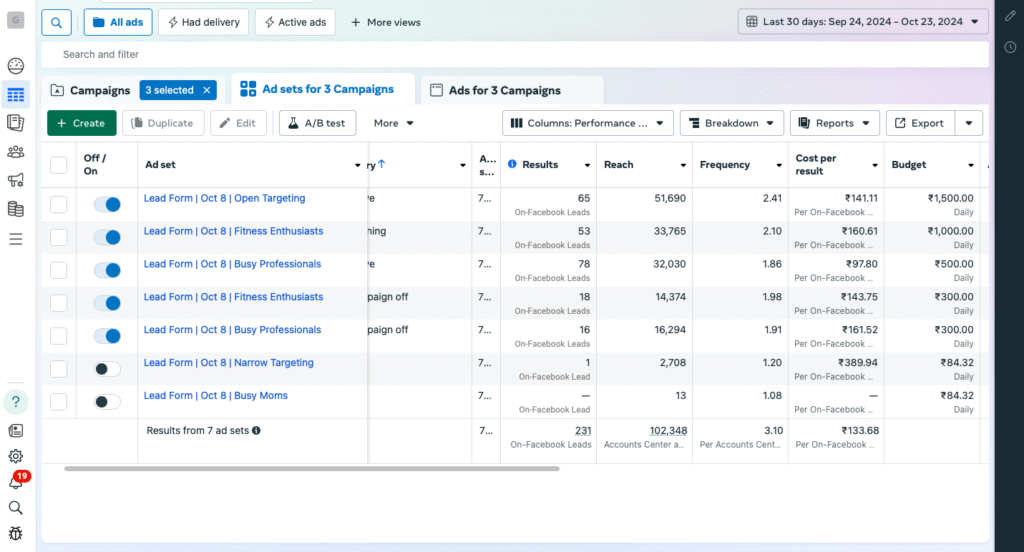Click the green Create button
This screenshot has width=1024, height=552.
81,123
